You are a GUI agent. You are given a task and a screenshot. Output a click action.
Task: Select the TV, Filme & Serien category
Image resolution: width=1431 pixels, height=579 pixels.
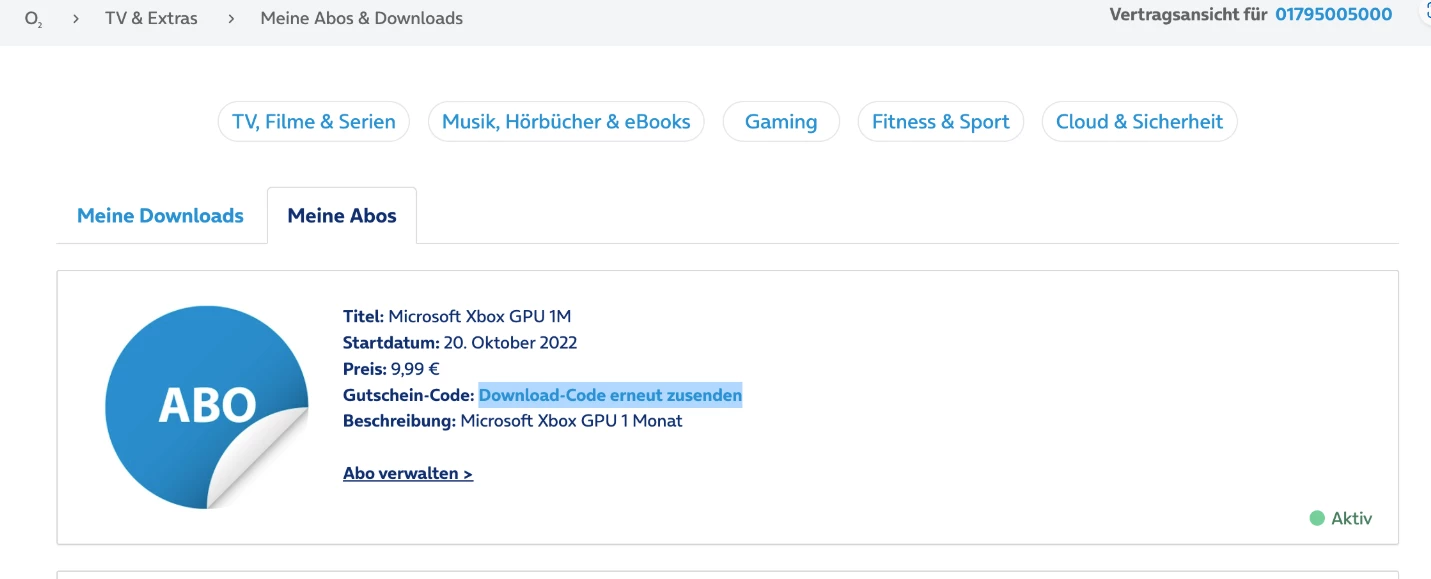[x=314, y=122]
